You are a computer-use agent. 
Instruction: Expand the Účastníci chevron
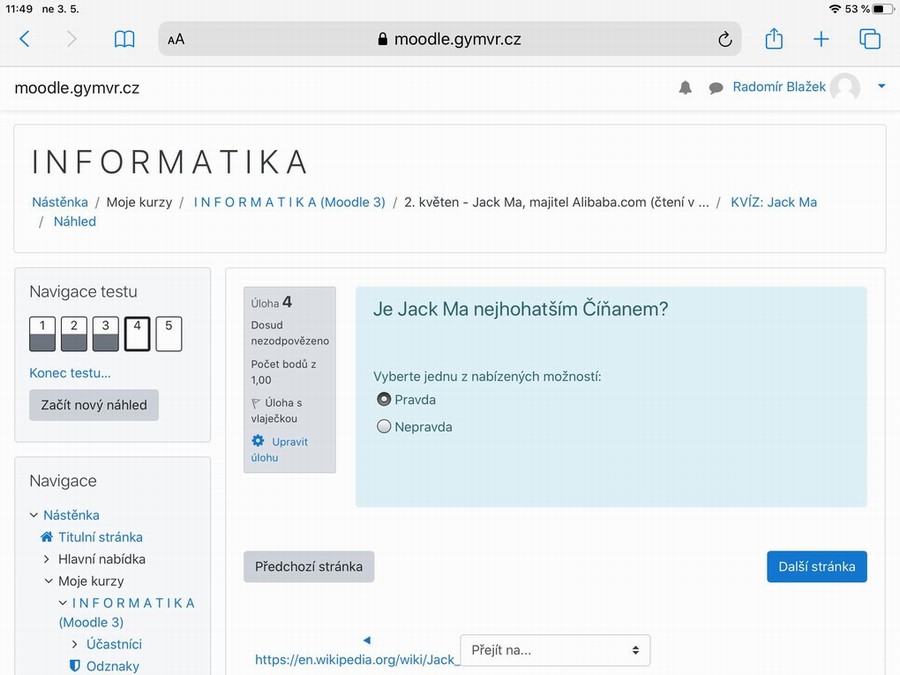pyautogui.click(x=75, y=645)
